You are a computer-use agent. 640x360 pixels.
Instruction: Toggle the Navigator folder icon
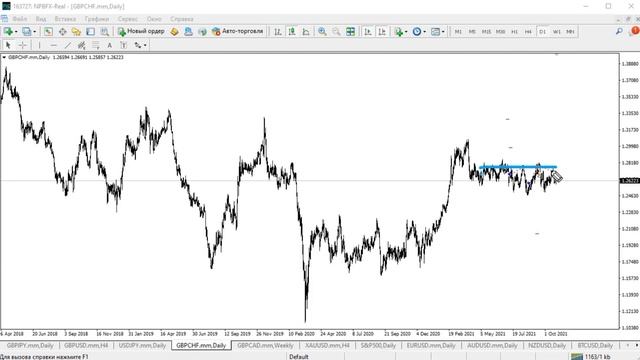click(76, 31)
